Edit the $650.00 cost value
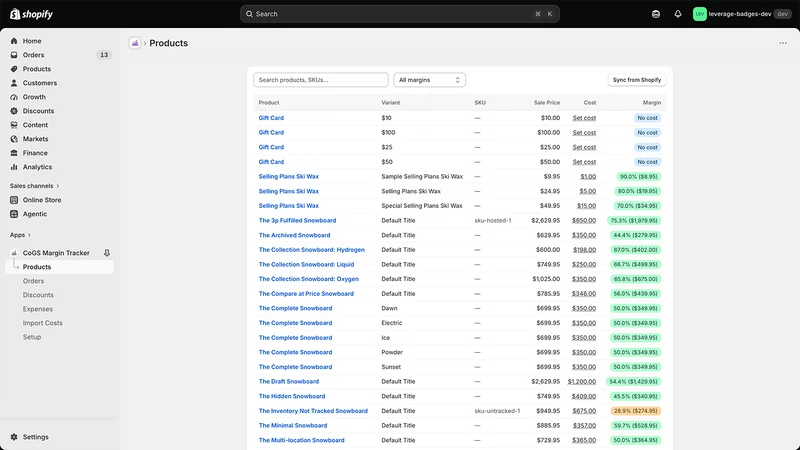The width and height of the screenshot is (800, 450). (584, 220)
